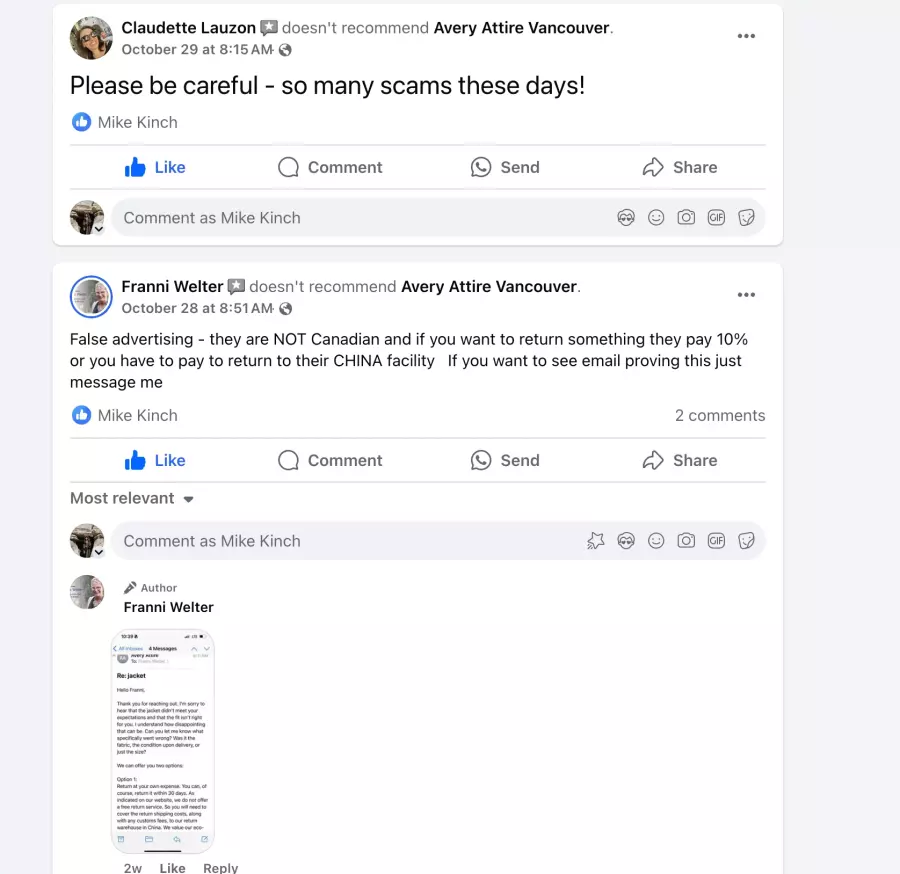Image resolution: width=900 pixels, height=874 pixels.
Task: Click star icon in Franni's comment box
Action: coord(596,541)
